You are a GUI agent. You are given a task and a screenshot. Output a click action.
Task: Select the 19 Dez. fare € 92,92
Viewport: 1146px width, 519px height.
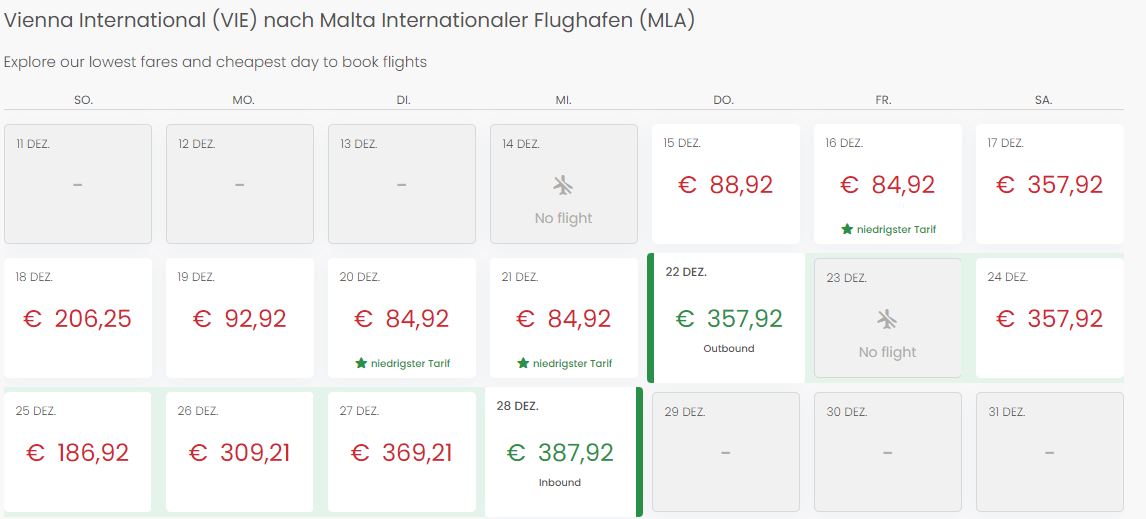point(240,318)
